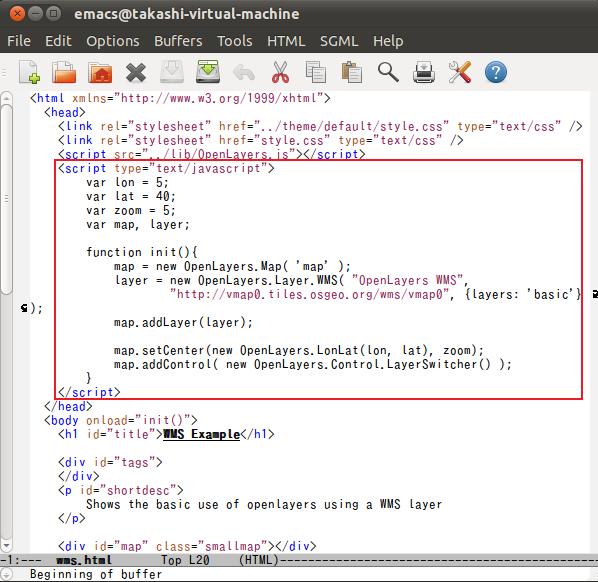Viewport: 598px width, 582px height.
Task: Click the WMS Example heading text
Action: 201,434
